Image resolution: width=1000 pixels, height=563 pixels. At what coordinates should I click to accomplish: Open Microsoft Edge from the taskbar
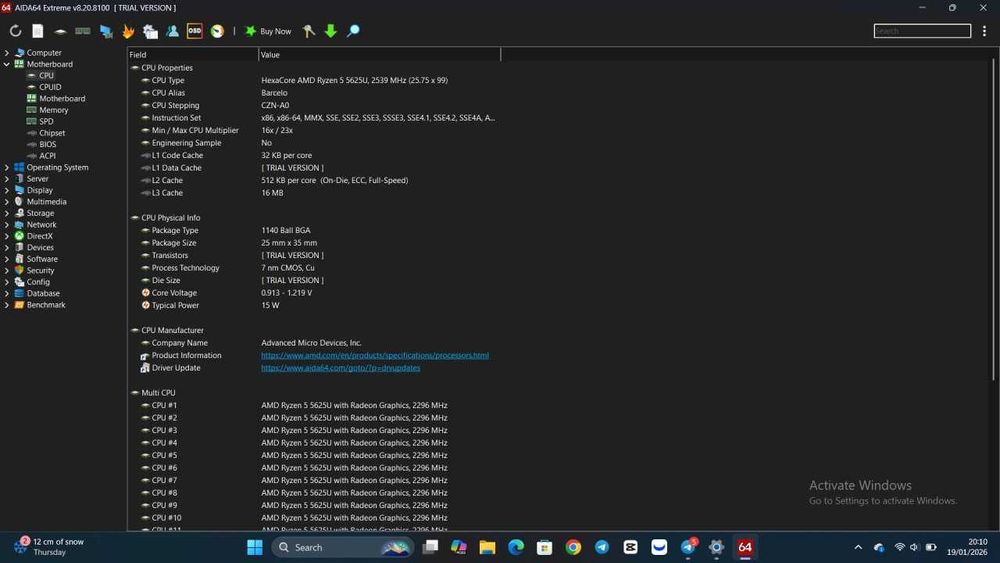click(x=516, y=547)
